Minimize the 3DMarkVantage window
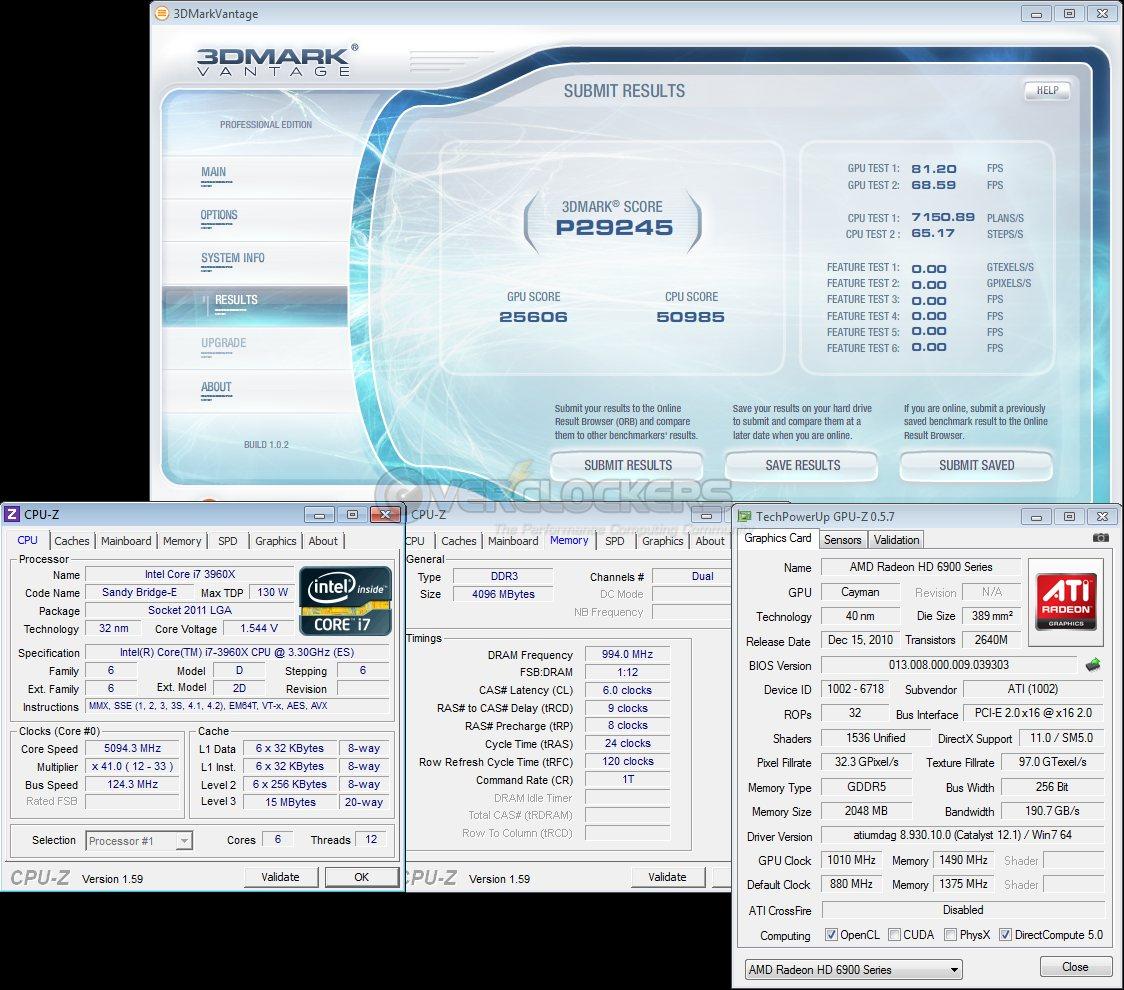Screen dimensions: 1124x990 (x=1037, y=14)
